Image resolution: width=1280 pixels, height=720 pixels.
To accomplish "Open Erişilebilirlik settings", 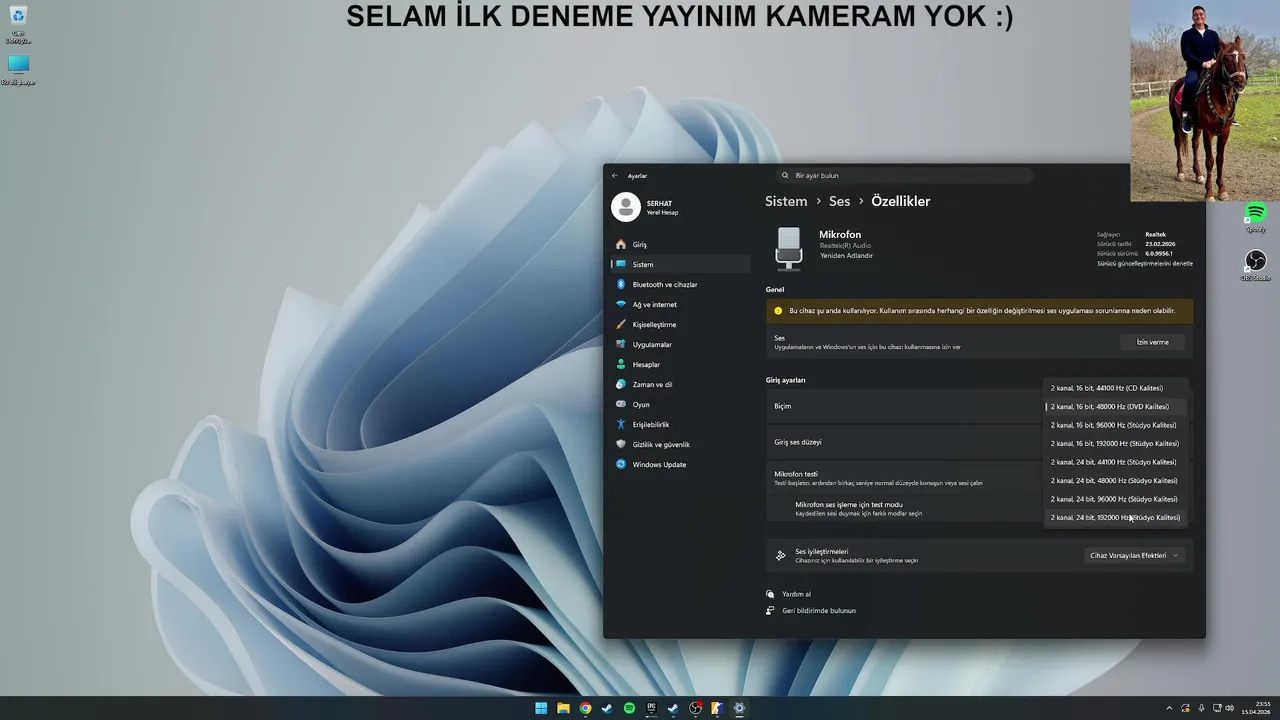I will (x=680, y=424).
